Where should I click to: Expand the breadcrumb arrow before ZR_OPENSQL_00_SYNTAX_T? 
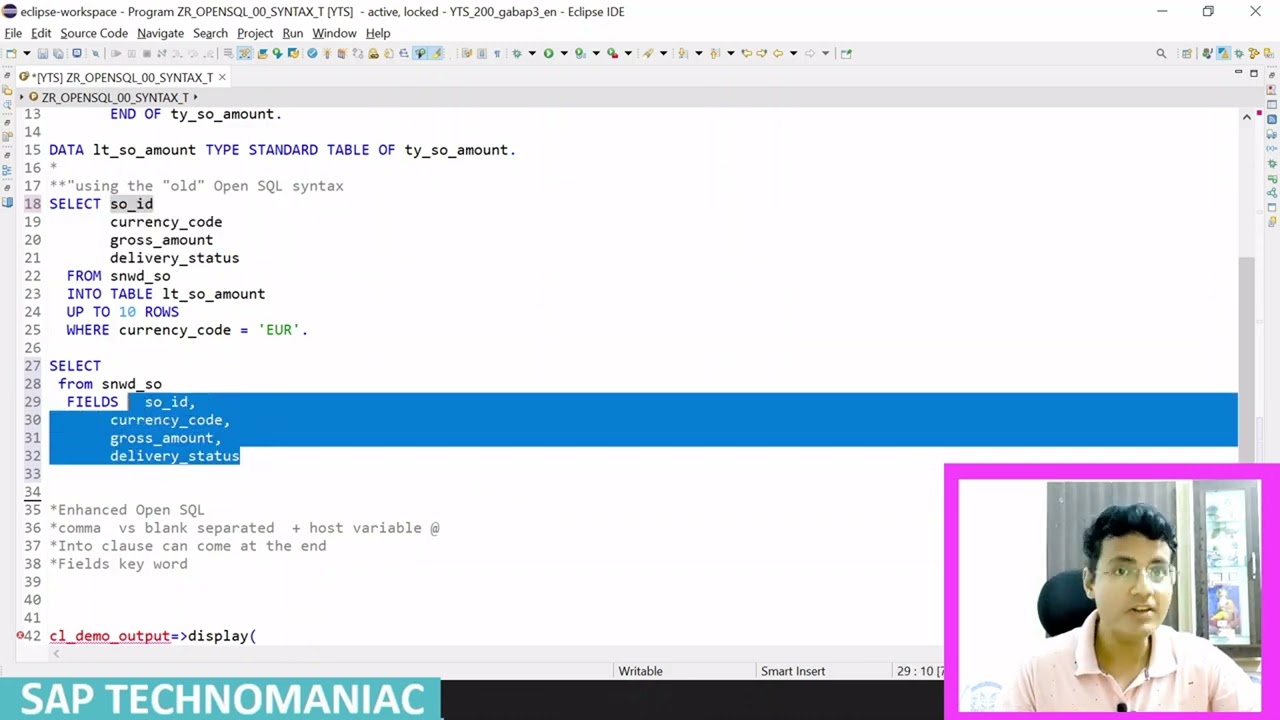click(22, 97)
